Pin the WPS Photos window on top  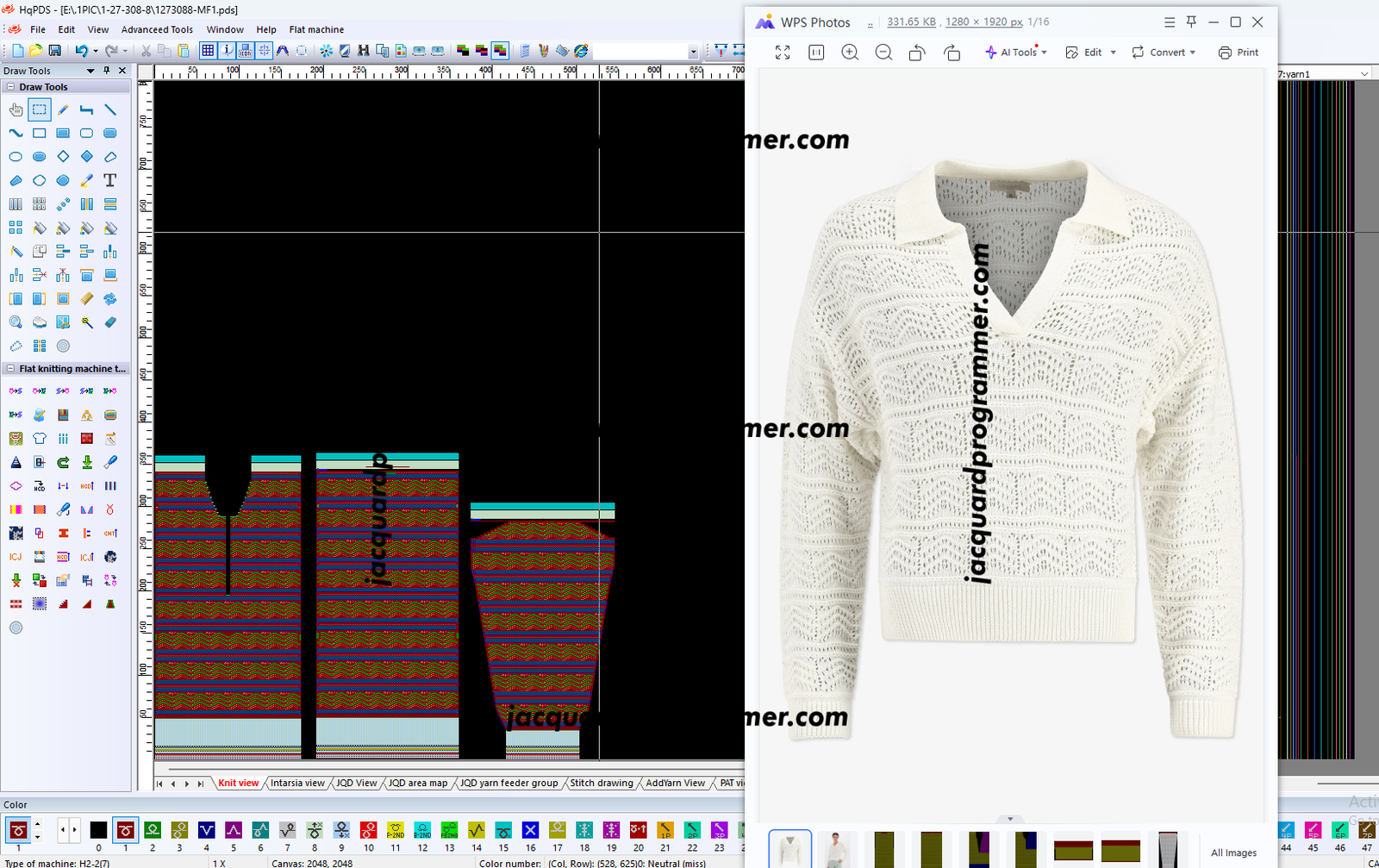point(1191,22)
